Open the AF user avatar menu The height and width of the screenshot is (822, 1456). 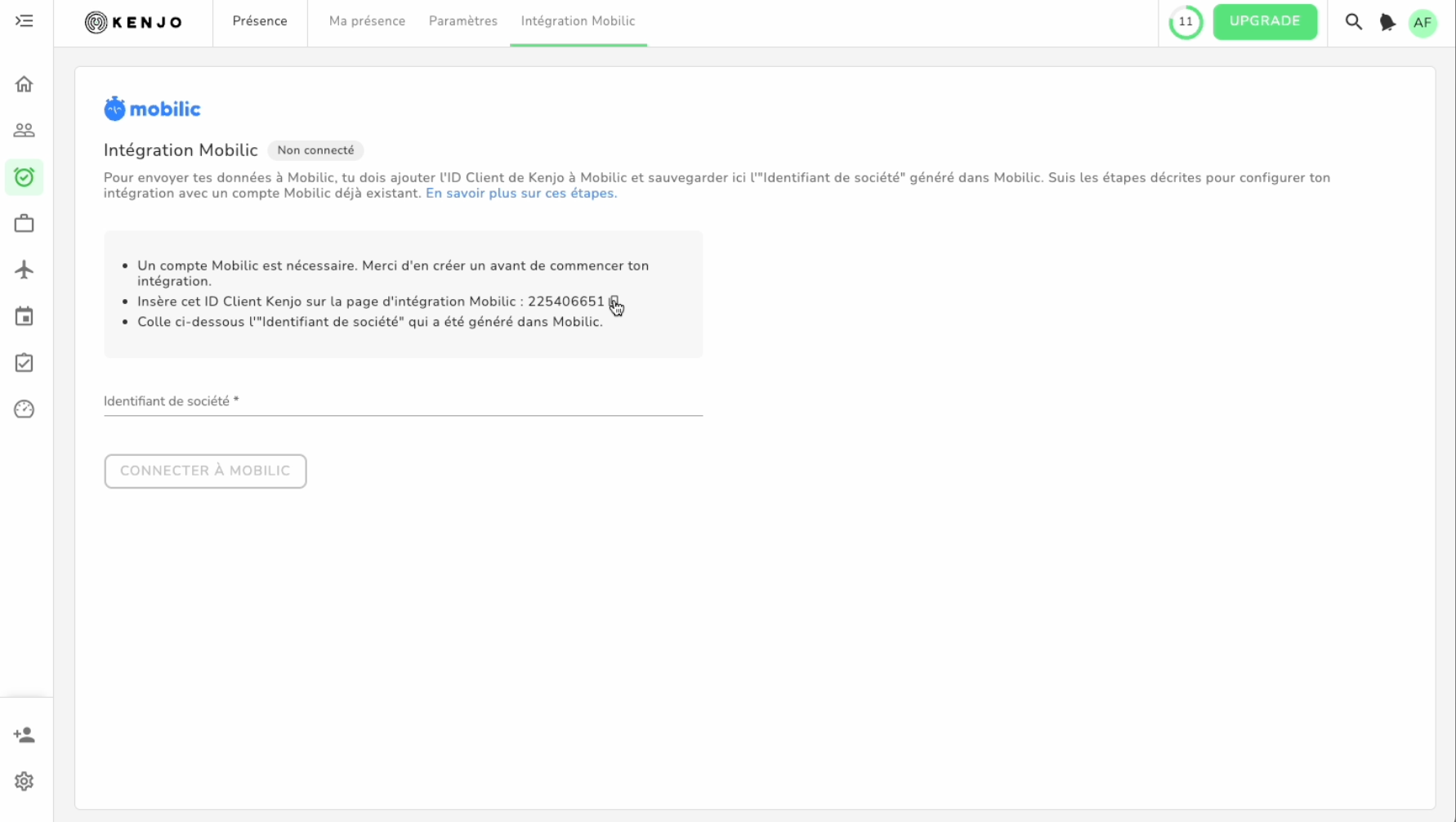[1423, 23]
